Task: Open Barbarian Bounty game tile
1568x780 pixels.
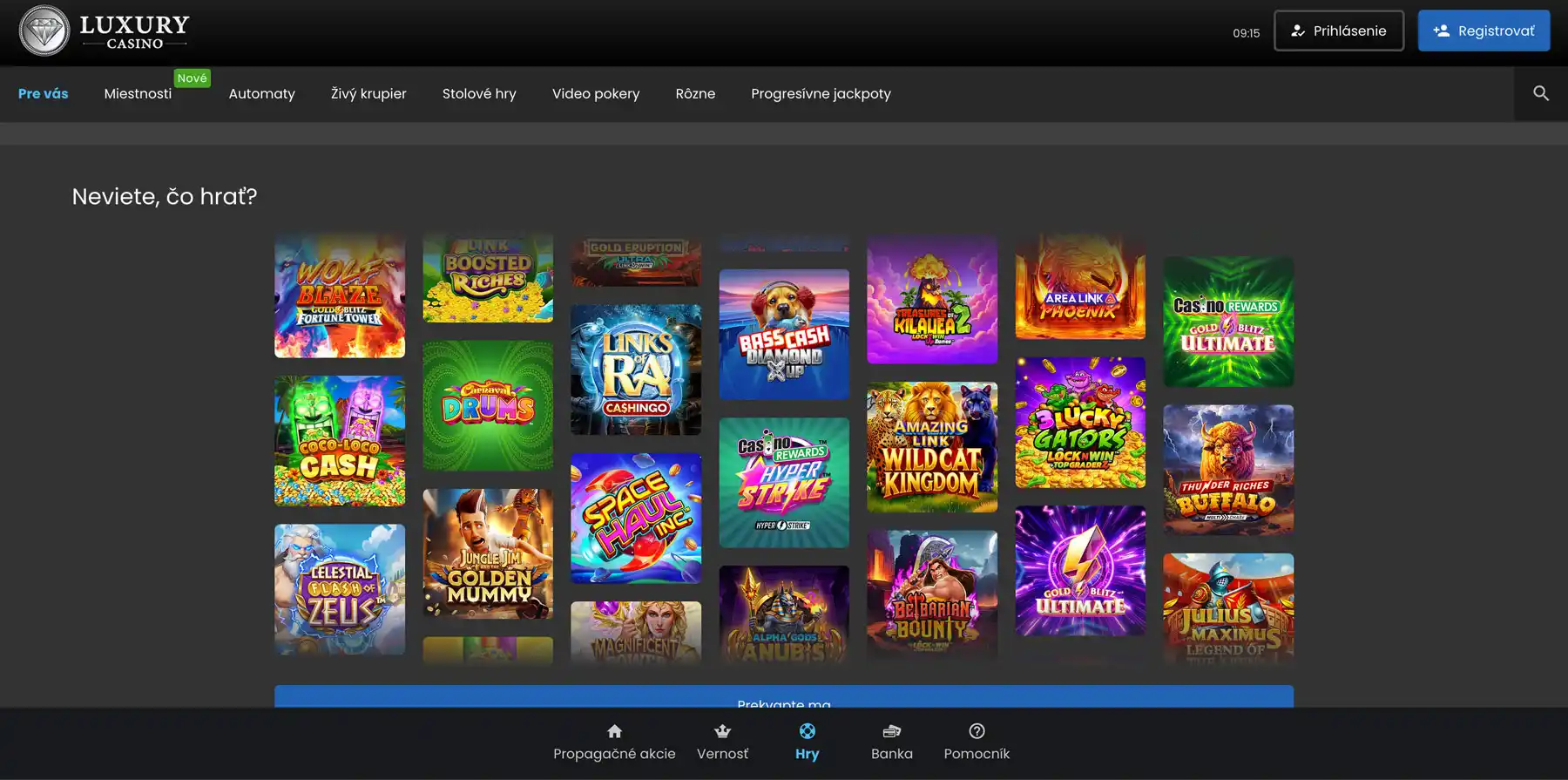Action: [932, 595]
